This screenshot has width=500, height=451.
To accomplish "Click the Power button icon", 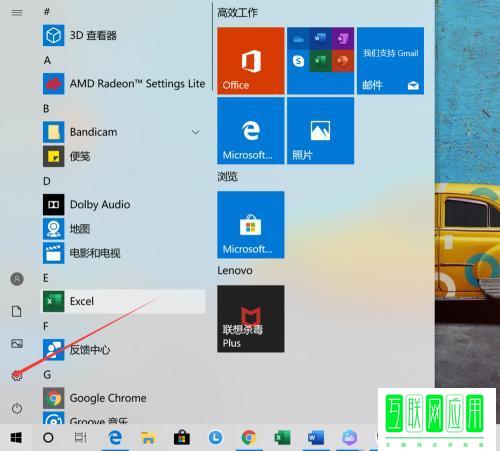I will click(x=17, y=408).
